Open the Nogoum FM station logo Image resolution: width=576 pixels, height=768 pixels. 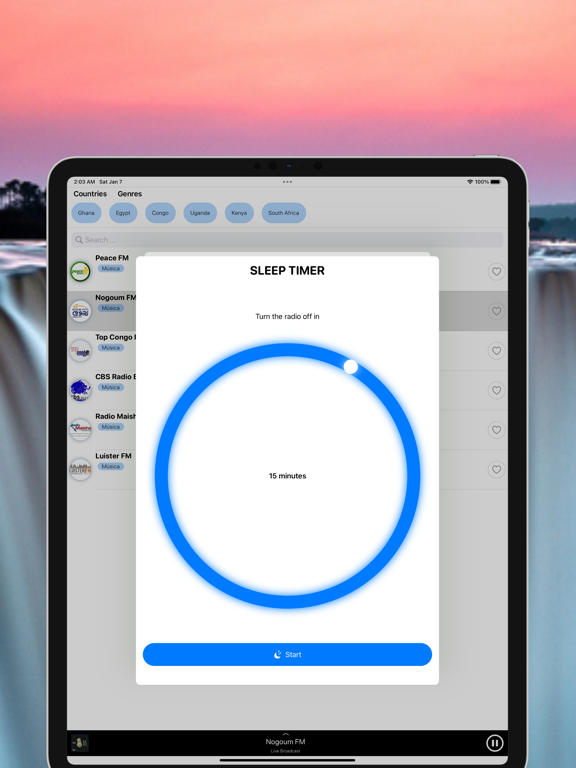[80, 311]
